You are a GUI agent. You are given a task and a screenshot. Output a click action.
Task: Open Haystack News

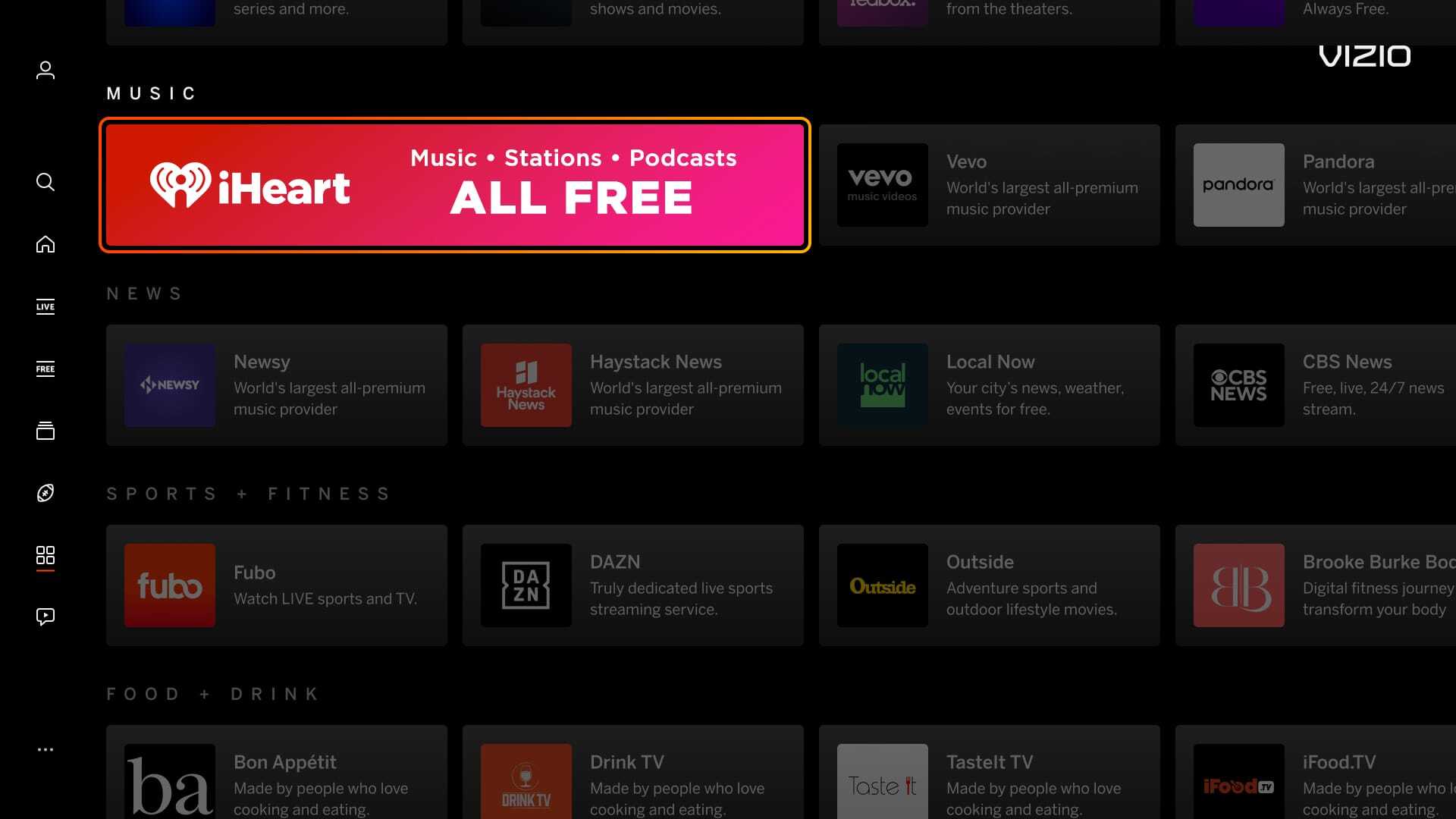coord(632,384)
